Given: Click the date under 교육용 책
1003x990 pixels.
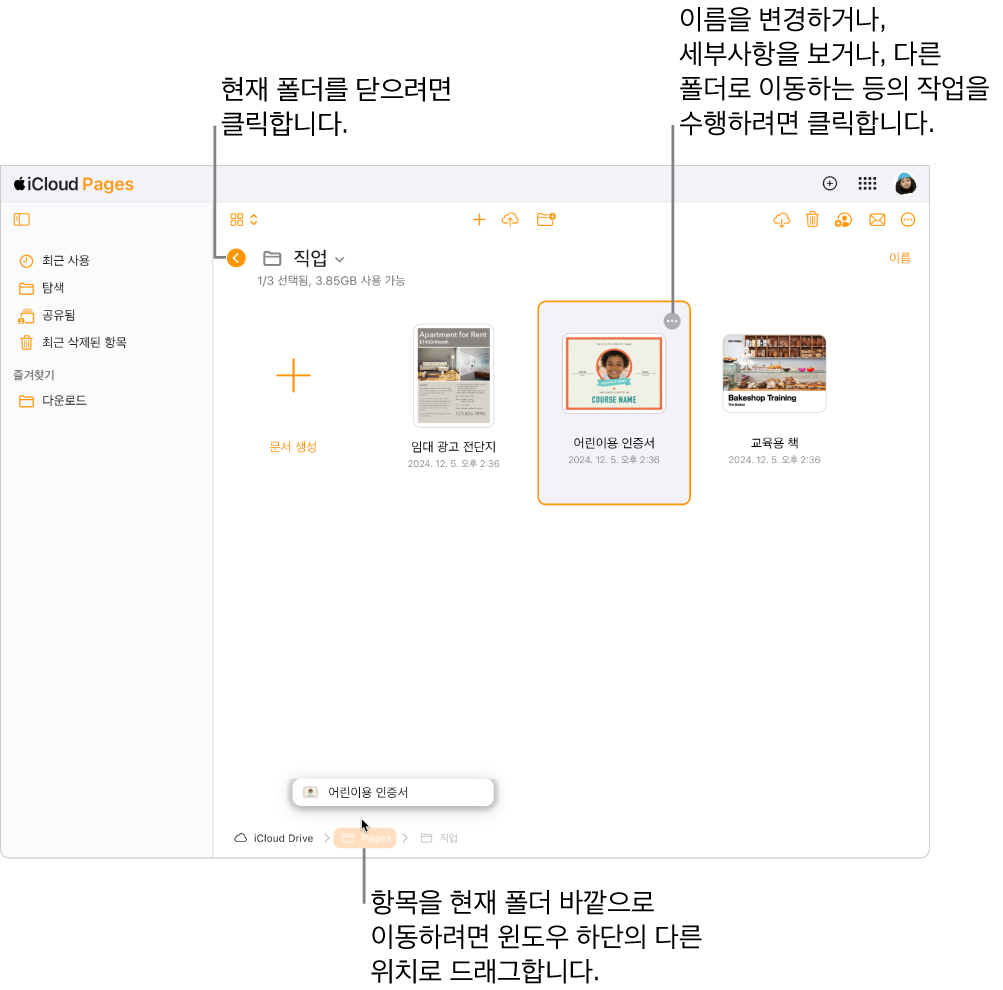Looking at the screenshot, I should [774, 460].
